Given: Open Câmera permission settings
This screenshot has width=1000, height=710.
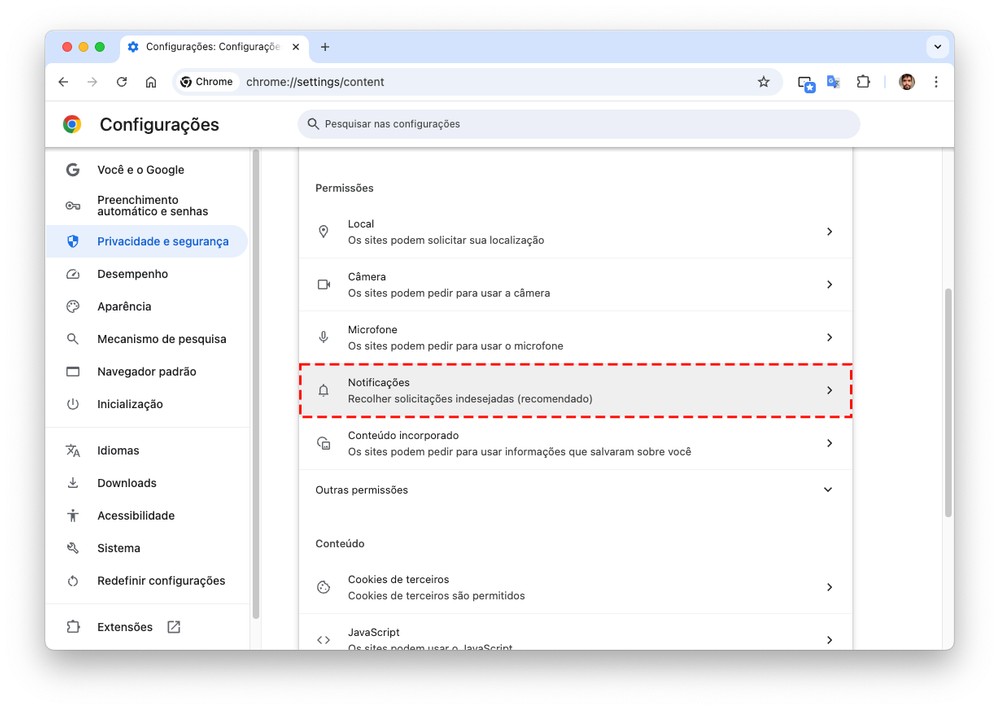Looking at the screenshot, I should [575, 285].
